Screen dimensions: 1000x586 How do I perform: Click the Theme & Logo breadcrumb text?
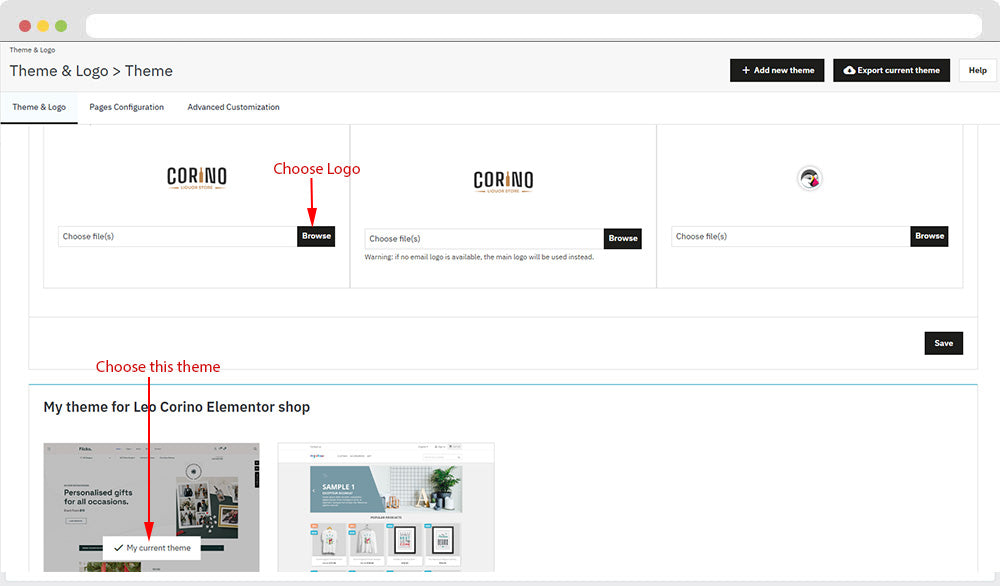(x=32, y=50)
